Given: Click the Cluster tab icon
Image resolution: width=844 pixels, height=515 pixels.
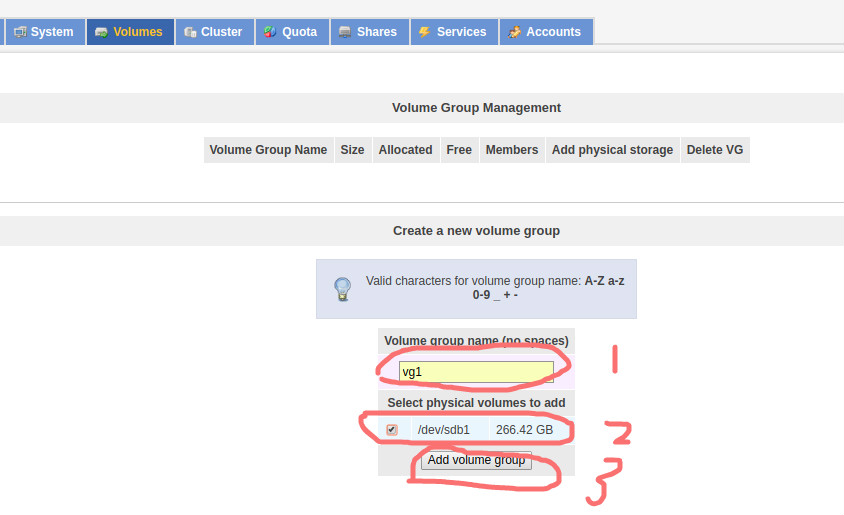Looking at the screenshot, I should [189, 32].
